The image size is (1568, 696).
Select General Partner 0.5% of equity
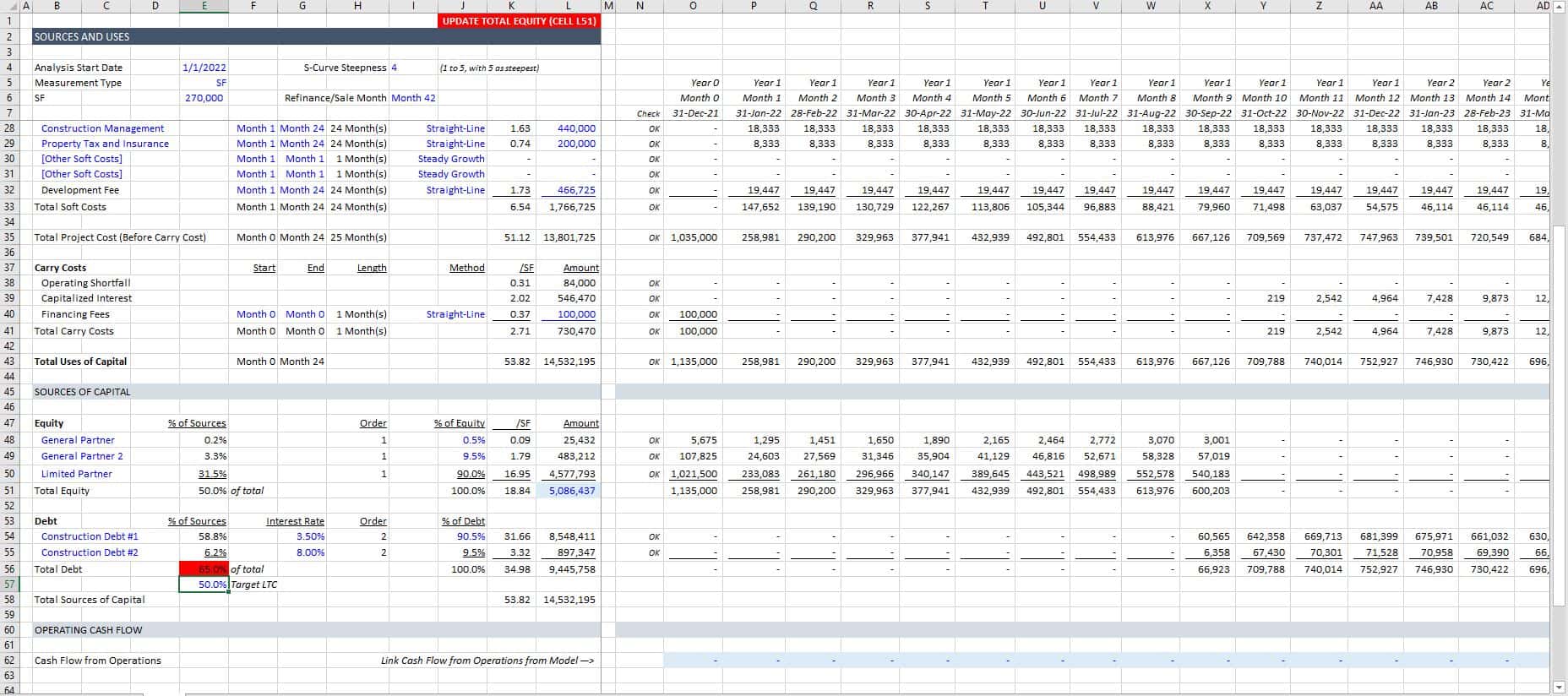[x=473, y=440]
